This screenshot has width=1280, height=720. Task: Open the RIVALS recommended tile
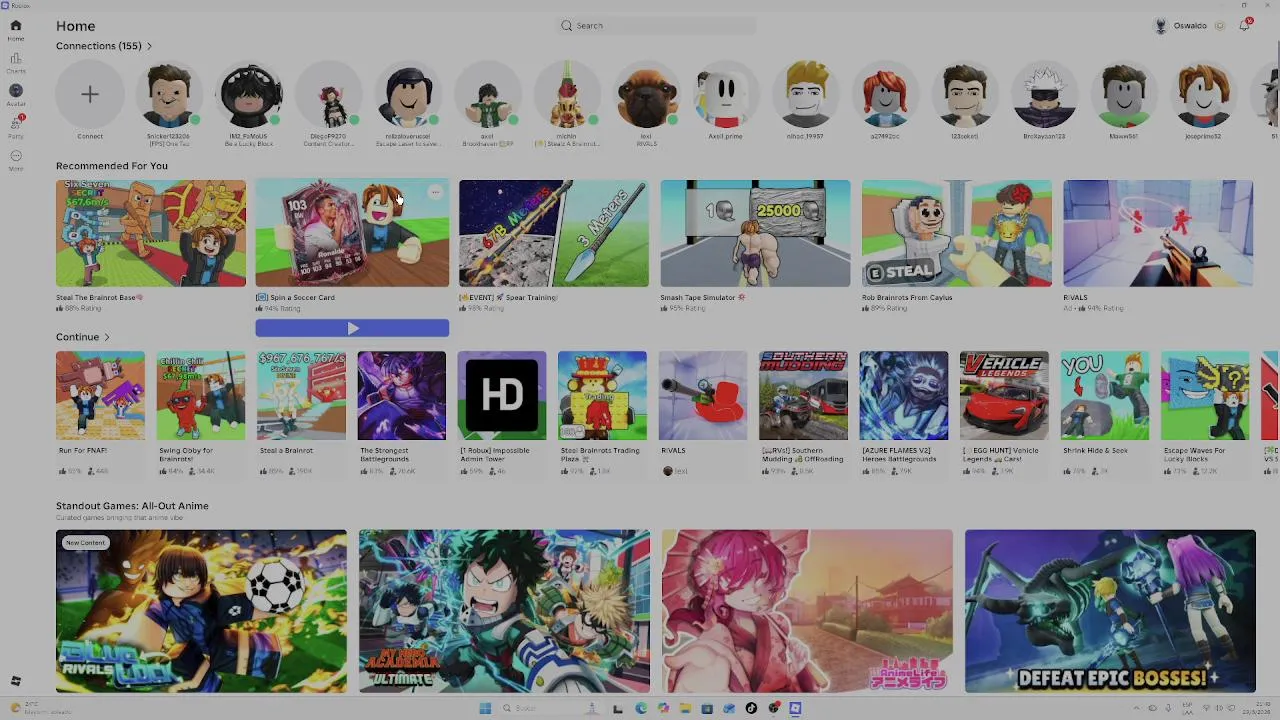point(1158,233)
